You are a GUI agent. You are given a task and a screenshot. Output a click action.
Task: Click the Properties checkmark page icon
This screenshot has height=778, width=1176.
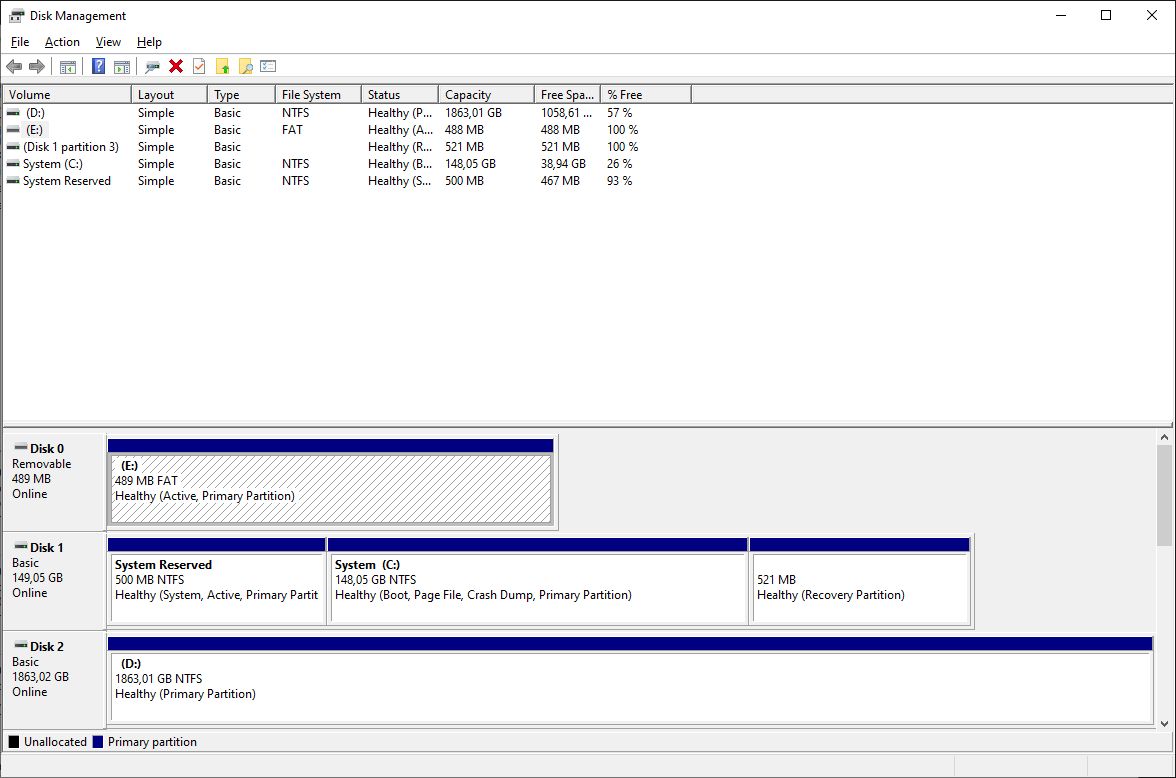(199, 66)
